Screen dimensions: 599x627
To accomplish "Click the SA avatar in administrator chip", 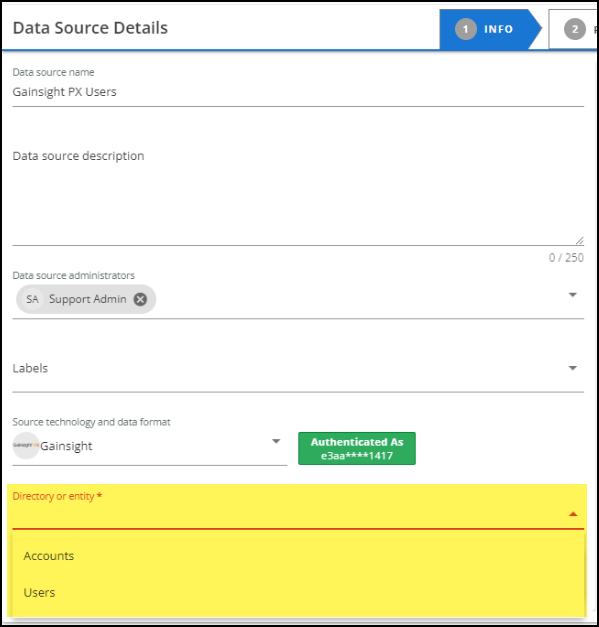I will click(32, 299).
